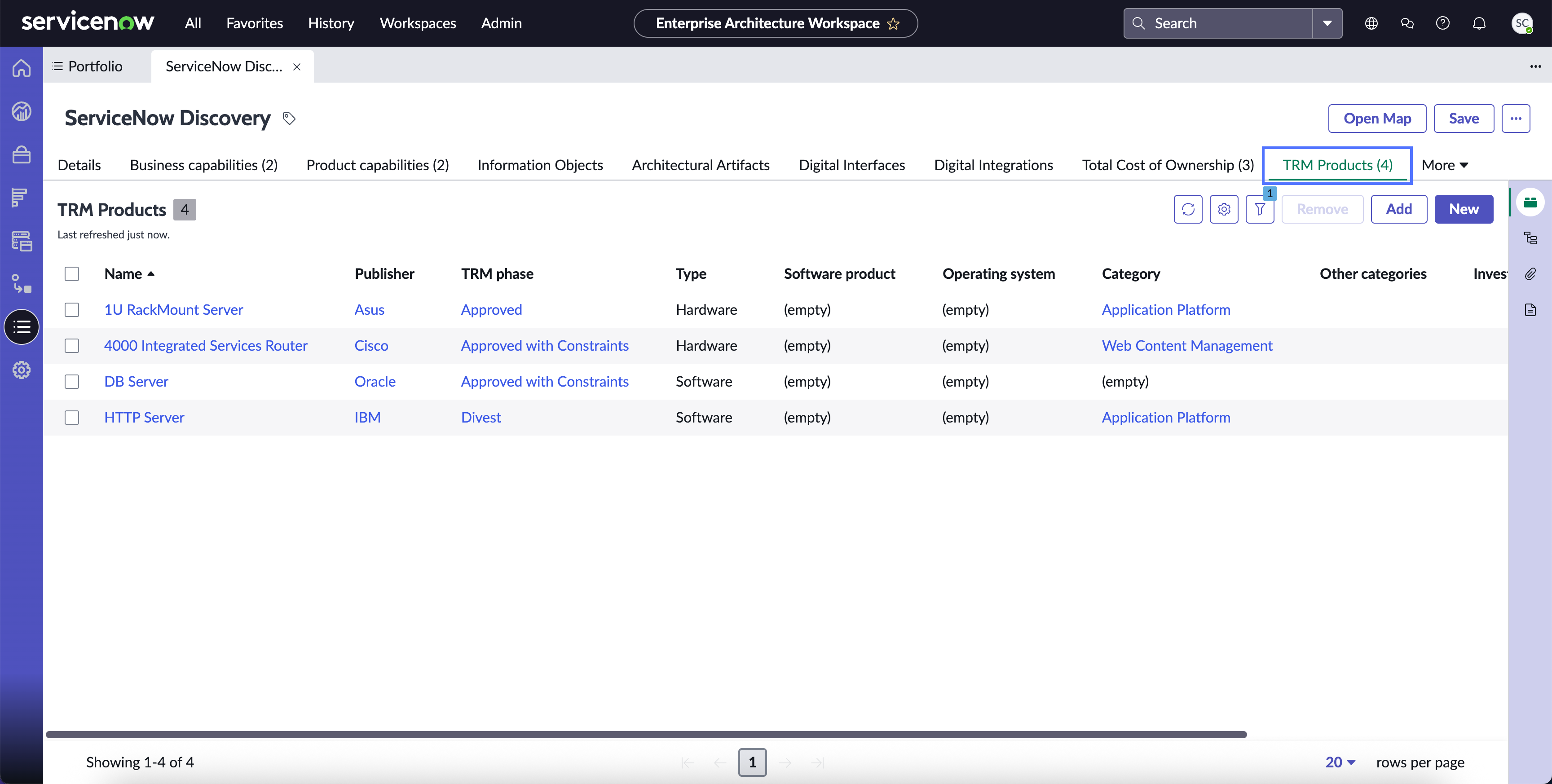Check the DB Server row checkbox

(72, 382)
